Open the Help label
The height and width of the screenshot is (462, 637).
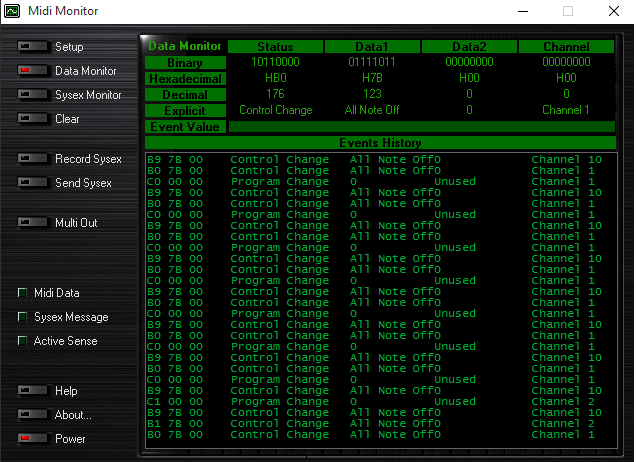pyautogui.click(x=66, y=391)
